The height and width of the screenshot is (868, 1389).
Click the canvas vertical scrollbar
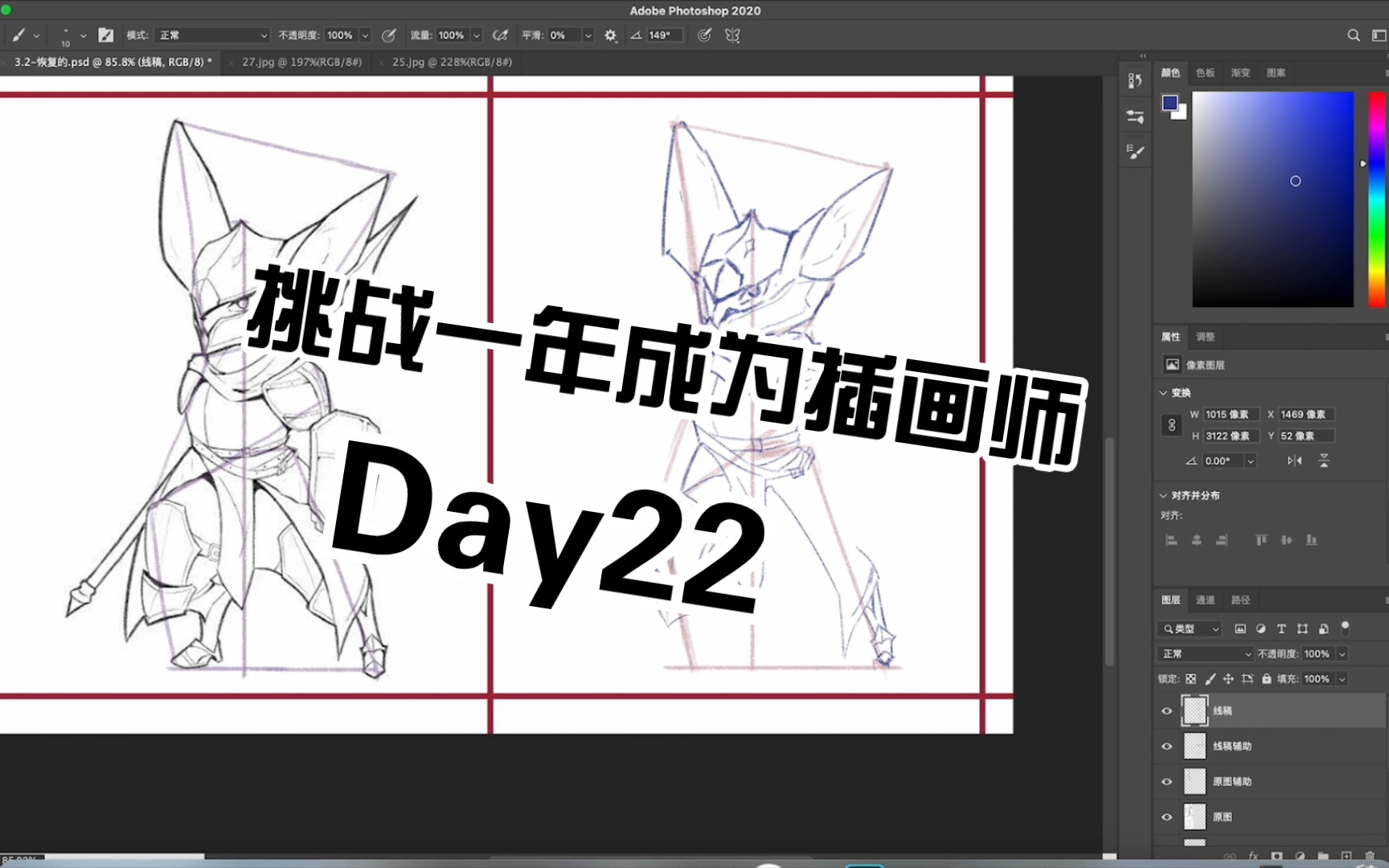click(x=1109, y=551)
